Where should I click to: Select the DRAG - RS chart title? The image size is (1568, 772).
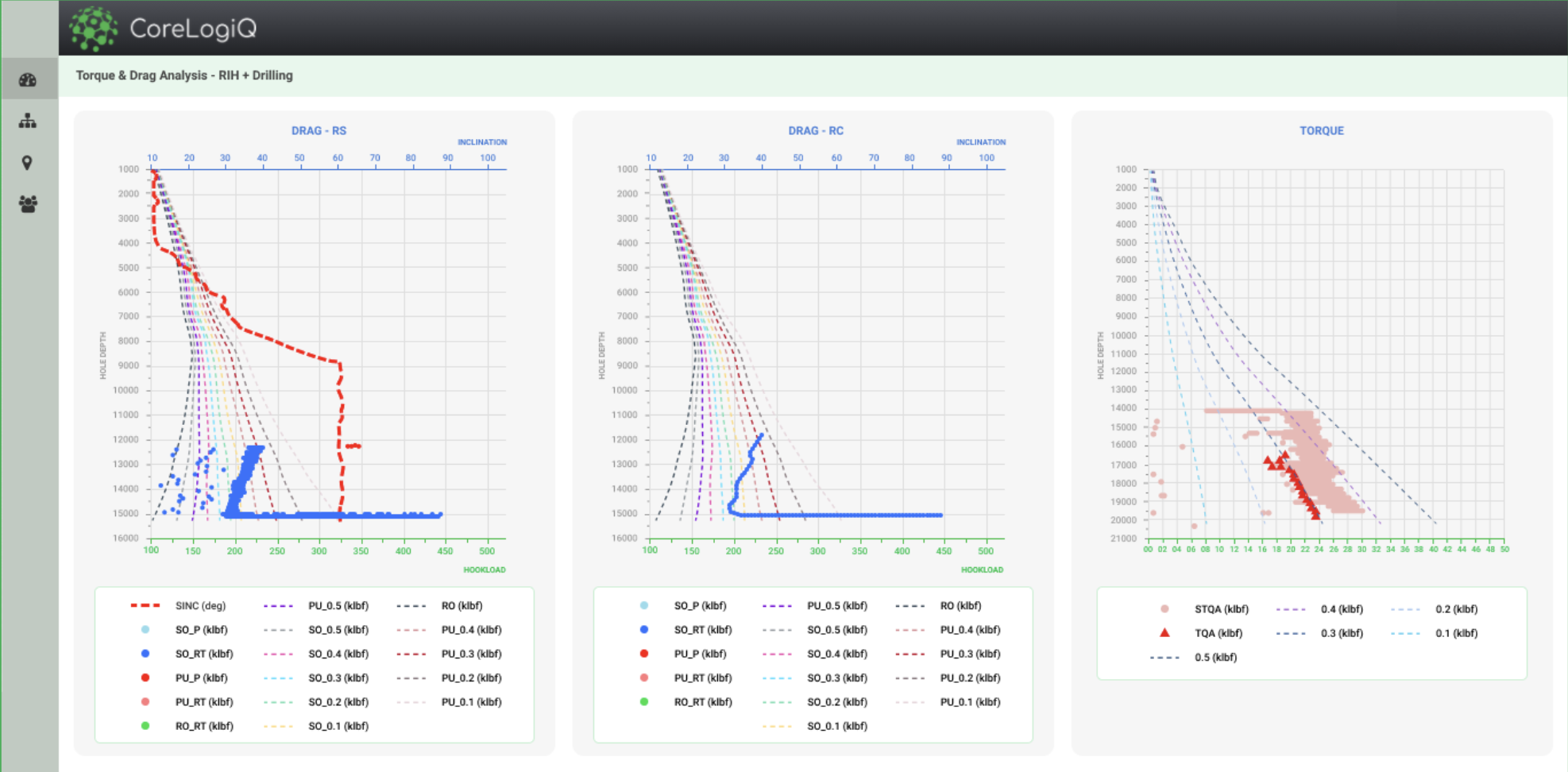click(x=319, y=131)
